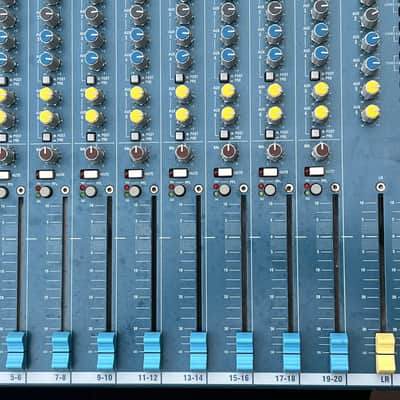
Task: Mute channel 17-18 with its mute button
Action: [269, 172]
